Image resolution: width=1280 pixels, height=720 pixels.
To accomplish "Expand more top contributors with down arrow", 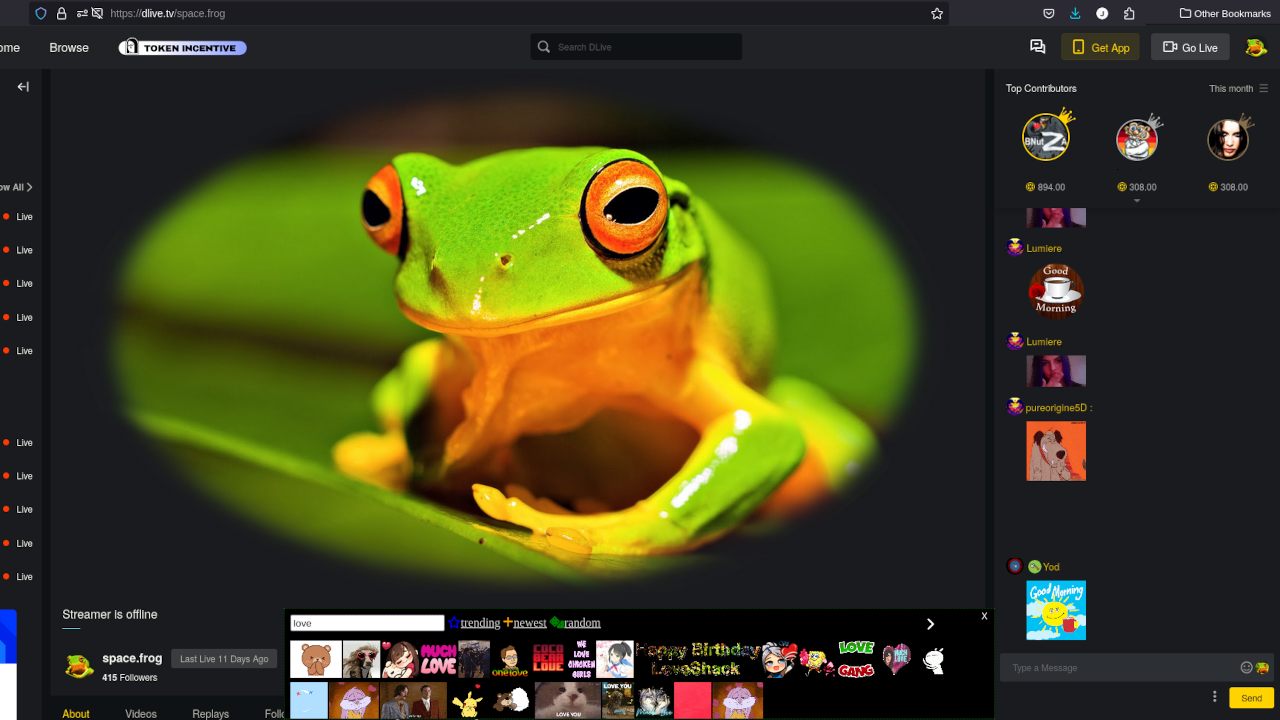I will point(1136,201).
